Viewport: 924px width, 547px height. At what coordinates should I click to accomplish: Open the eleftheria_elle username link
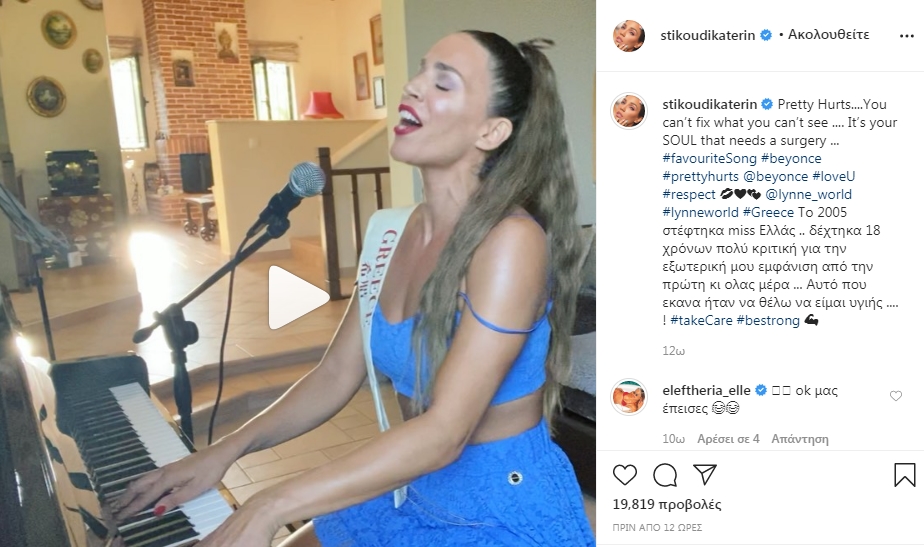706,390
